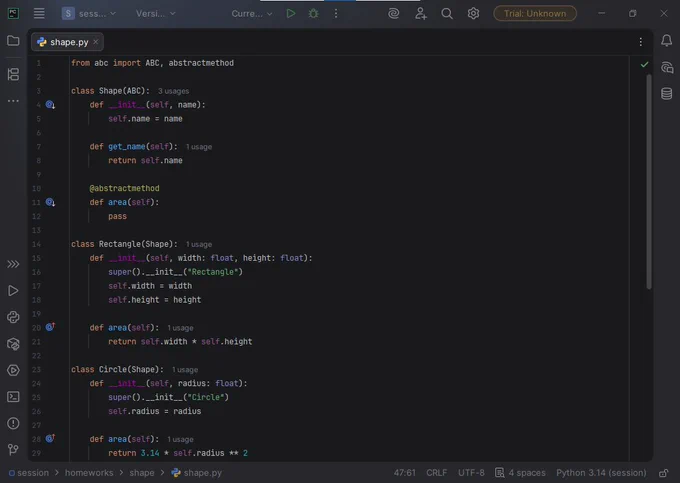Run the current configuration
Image resolution: width=680 pixels, height=483 pixels.
[x=291, y=13]
